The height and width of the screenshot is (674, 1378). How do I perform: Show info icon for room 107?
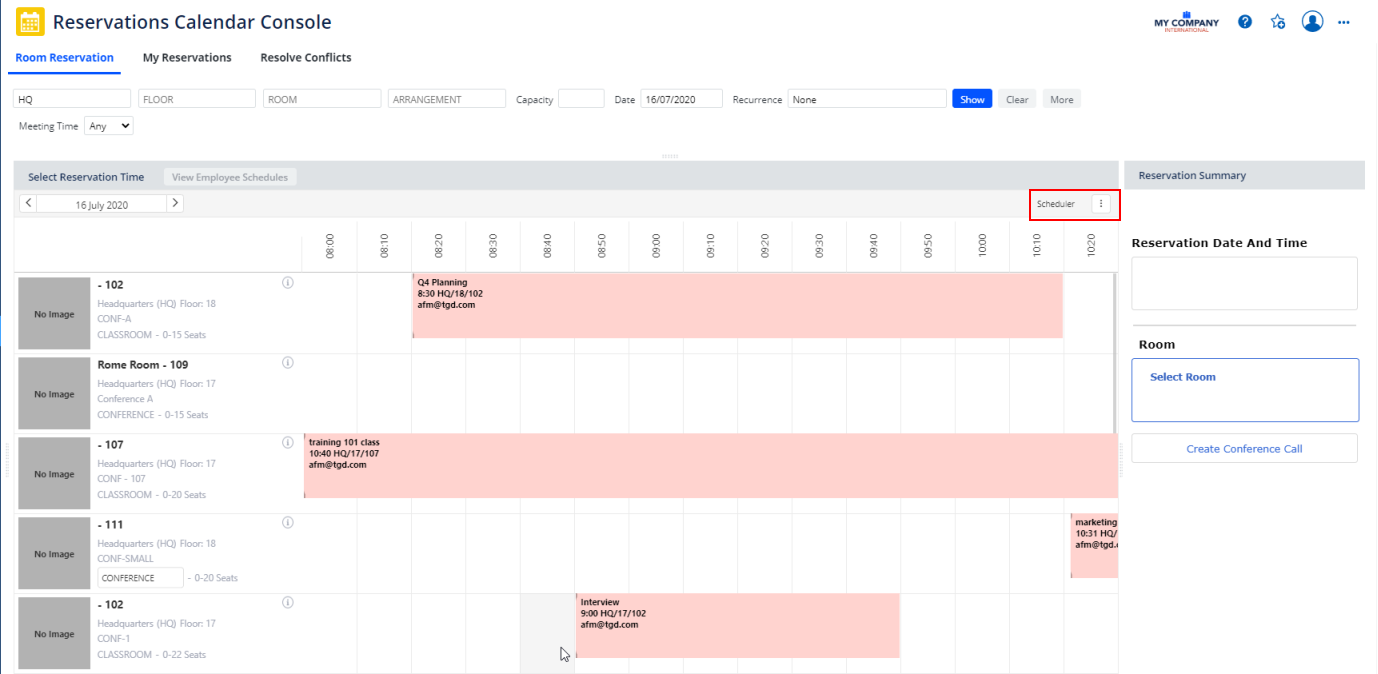click(x=288, y=443)
